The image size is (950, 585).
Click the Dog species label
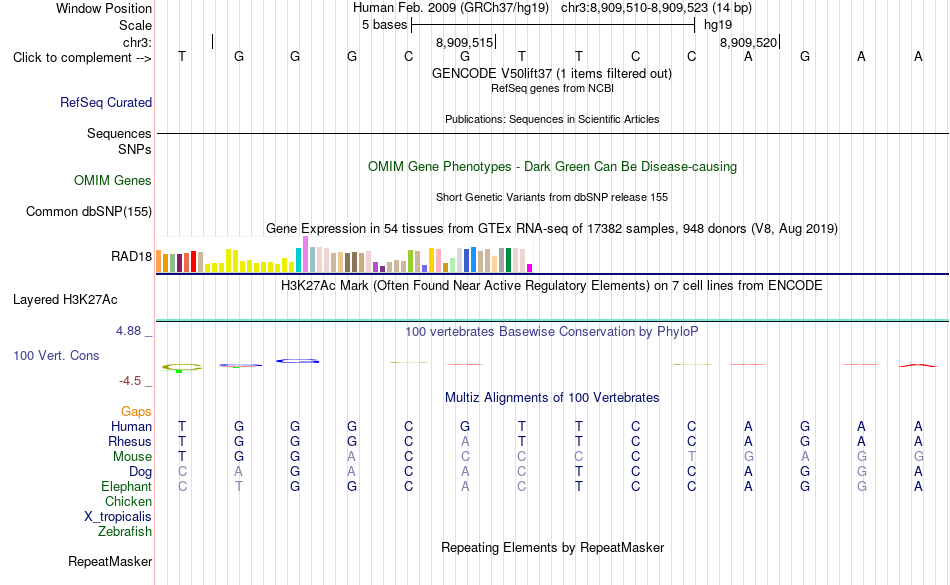(x=140, y=472)
